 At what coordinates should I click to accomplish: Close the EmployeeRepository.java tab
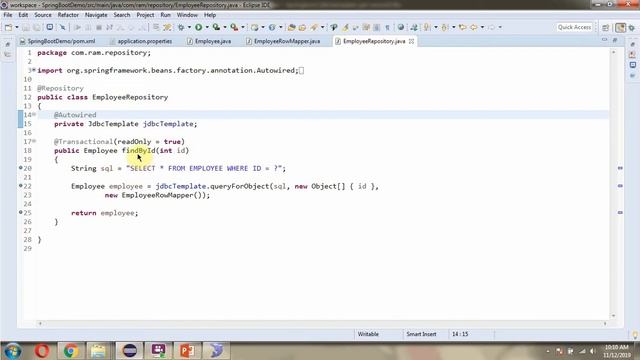pyautogui.click(x=411, y=41)
